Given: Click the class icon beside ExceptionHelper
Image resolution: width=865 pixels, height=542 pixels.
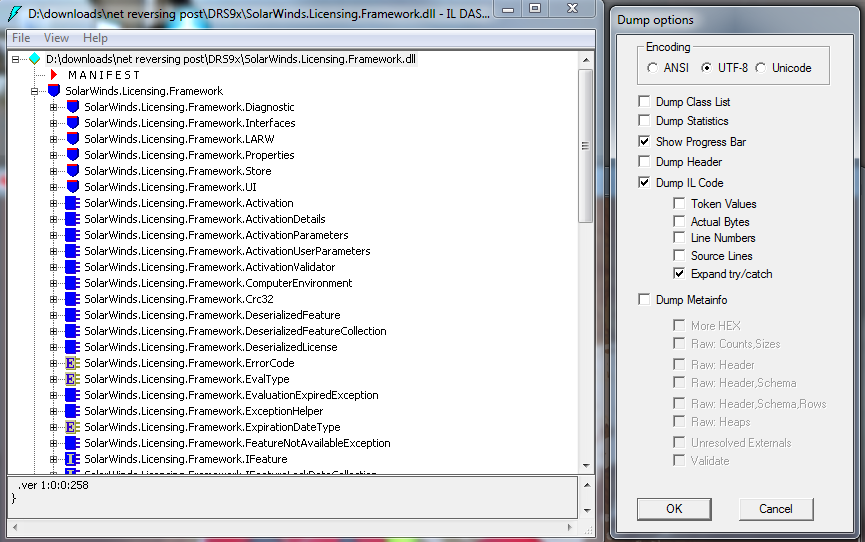Looking at the screenshot, I should tap(72, 411).
